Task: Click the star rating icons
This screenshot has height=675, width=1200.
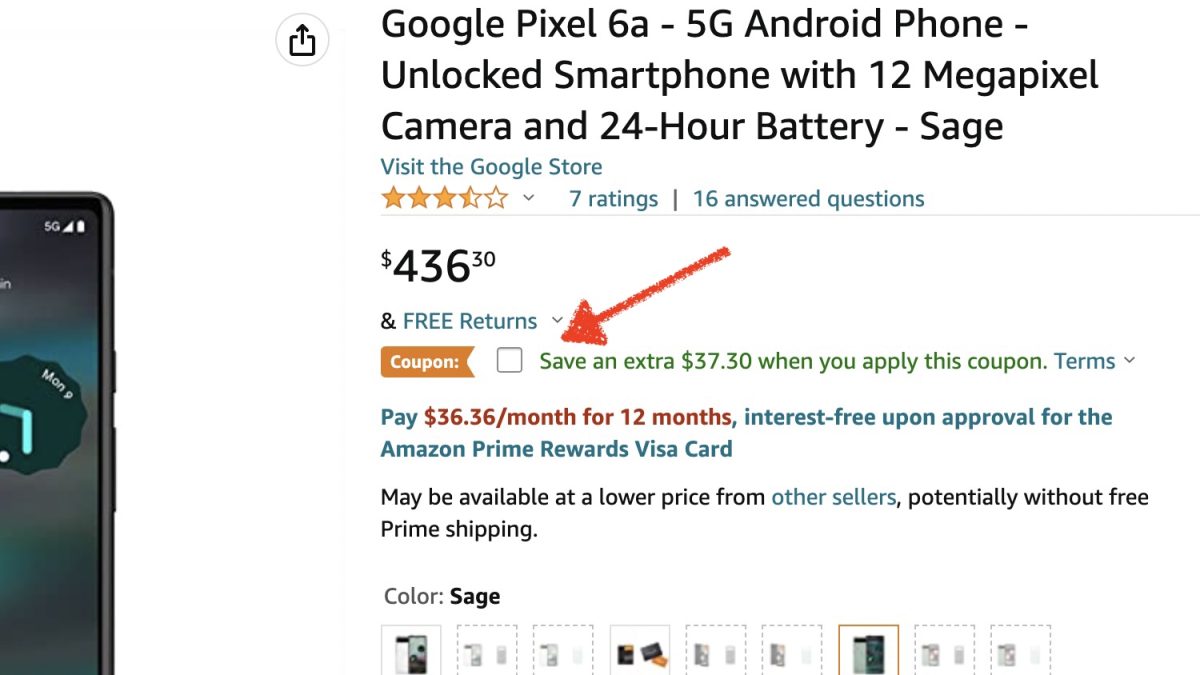Action: click(444, 199)
